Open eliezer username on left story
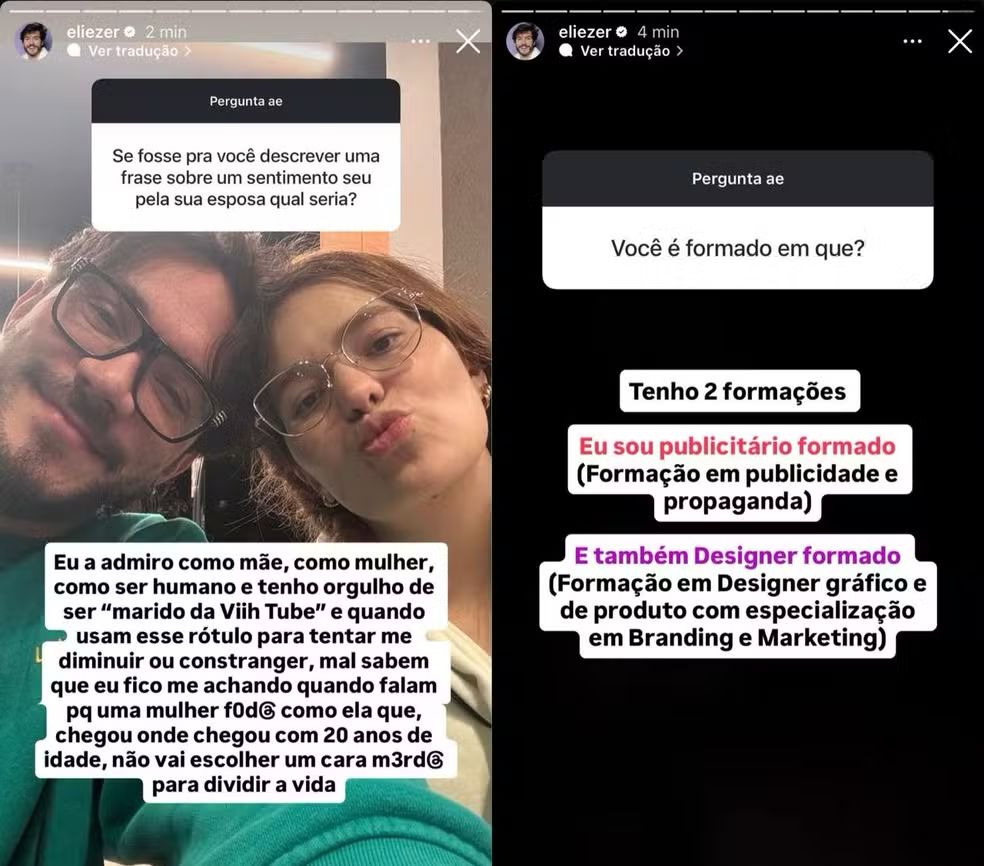 click(x=93, y=31)
